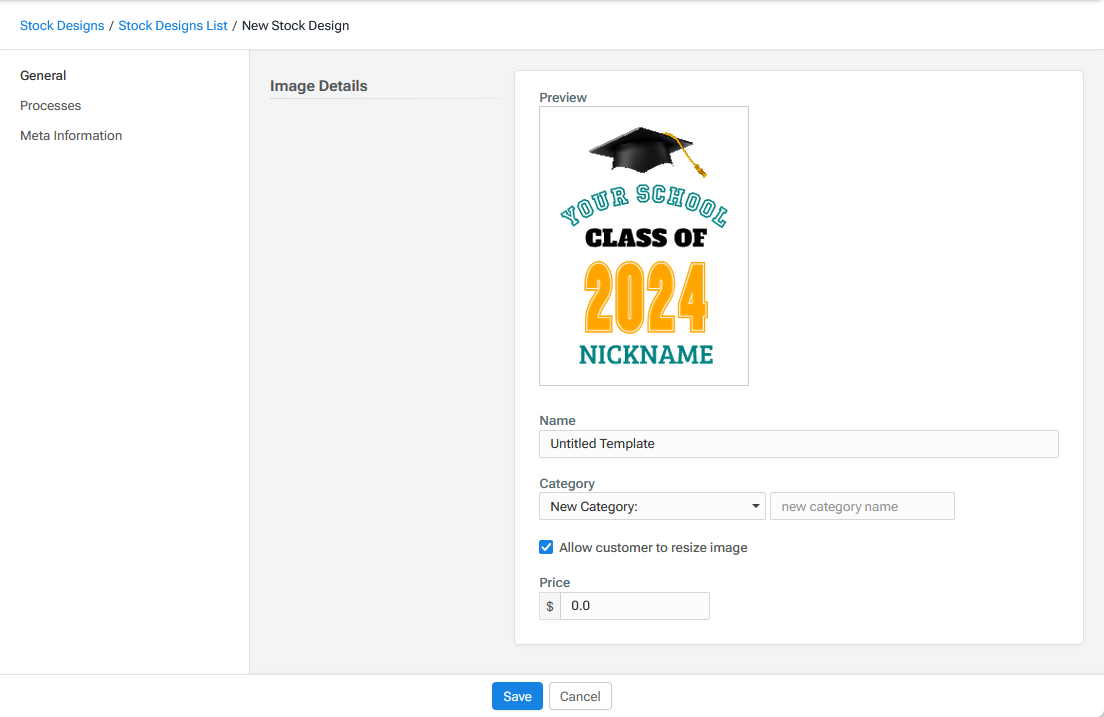1104x717 pixels.
Task: Click the 'Allow customer to resize image' label
Action: coord(653,548)
